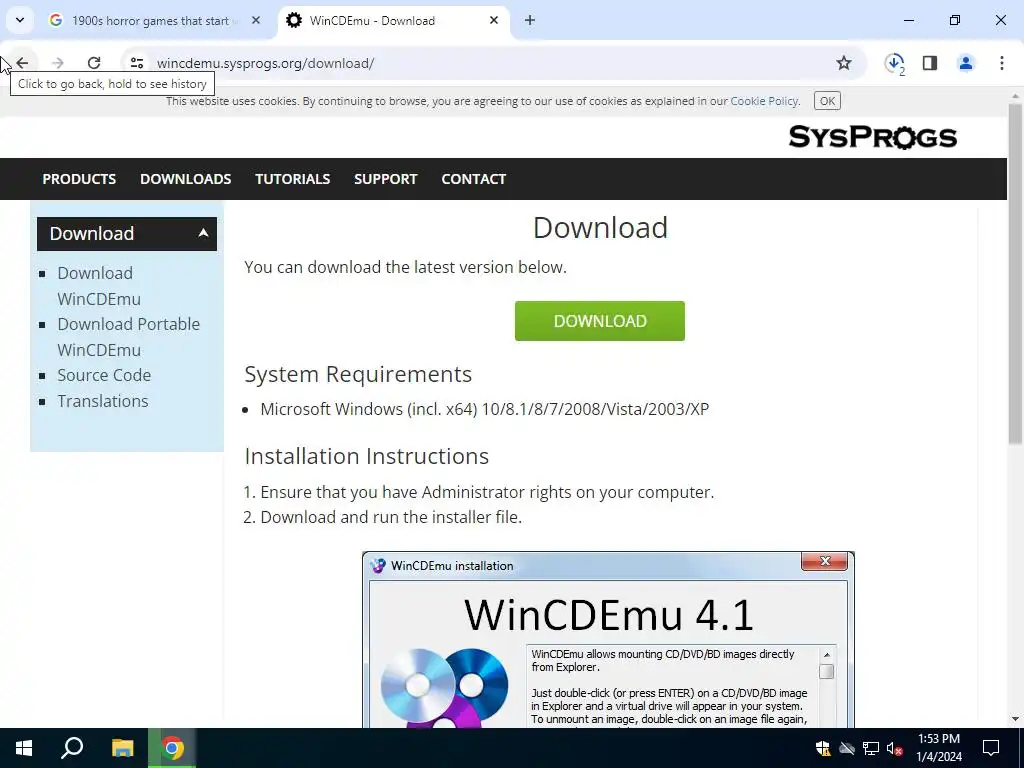Open the notification center icon
The height and width of the screenshot is (768, 1024).
click(991, 748)
